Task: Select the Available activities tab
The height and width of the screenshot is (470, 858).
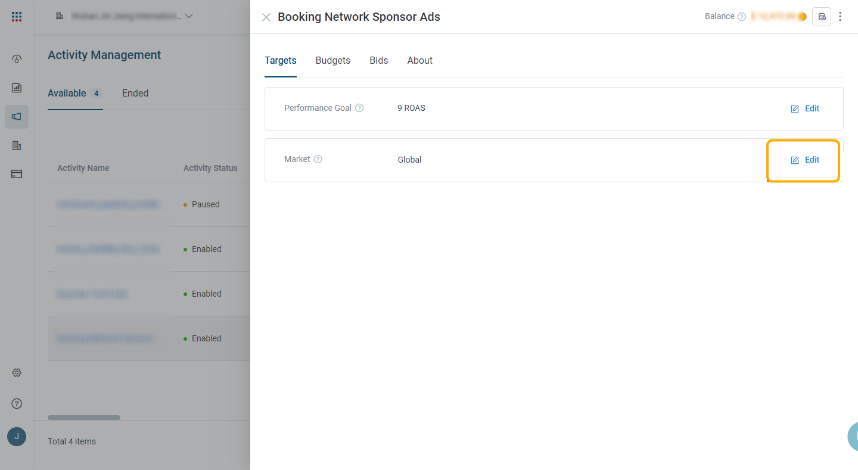Action: (x=74, y=93)
